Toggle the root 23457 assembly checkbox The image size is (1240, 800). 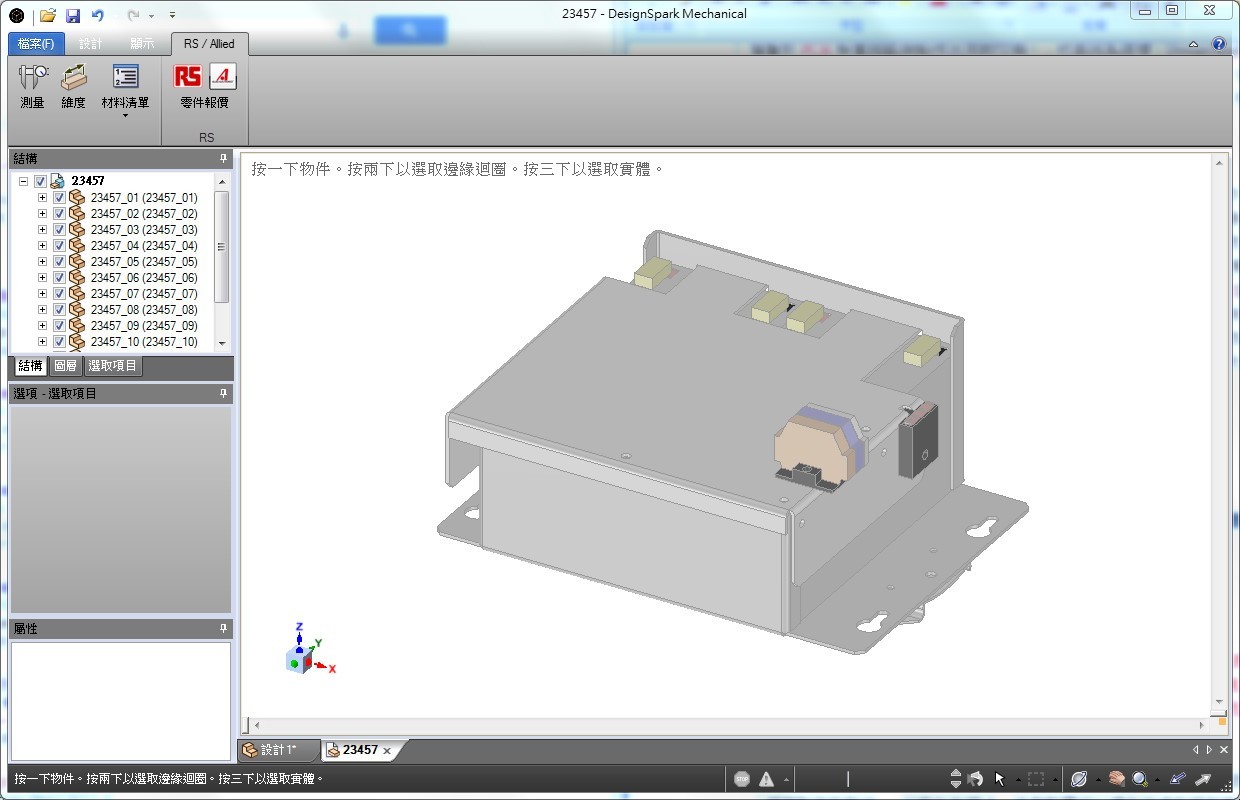(41, 181)
